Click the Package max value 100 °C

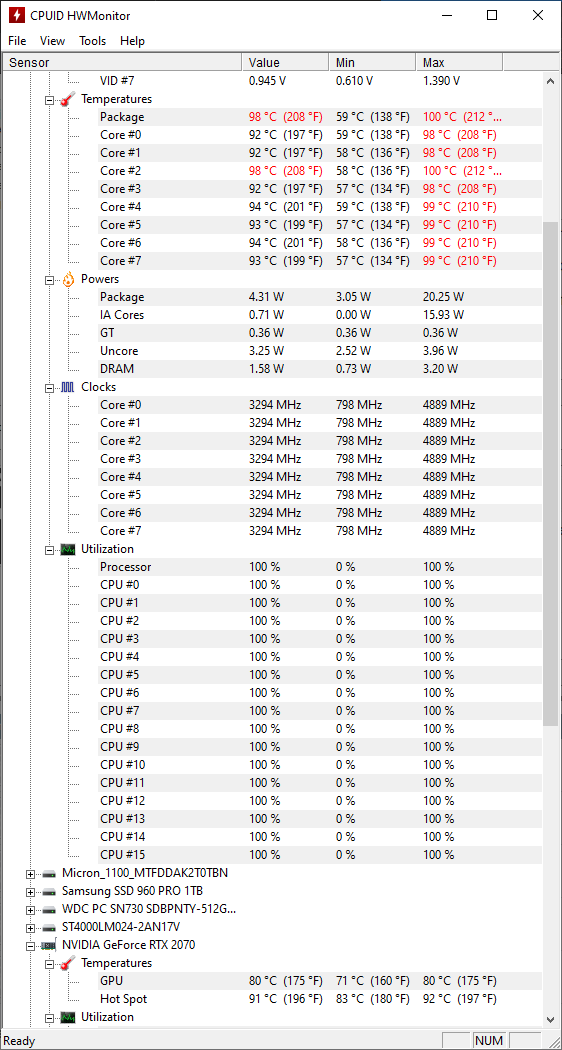point(462,117)
